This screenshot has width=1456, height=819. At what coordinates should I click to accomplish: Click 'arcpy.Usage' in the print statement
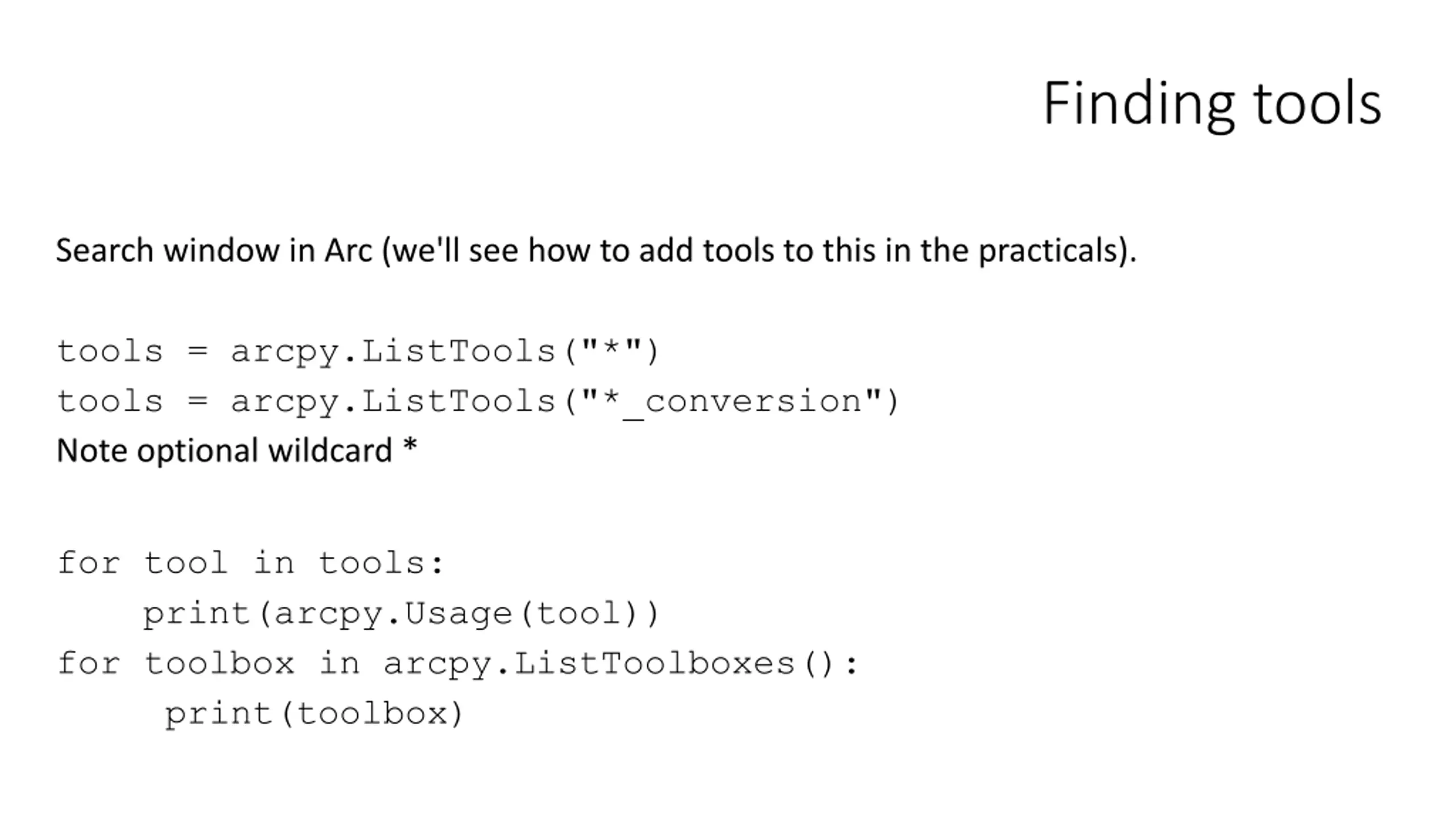(x=393, y=614)
